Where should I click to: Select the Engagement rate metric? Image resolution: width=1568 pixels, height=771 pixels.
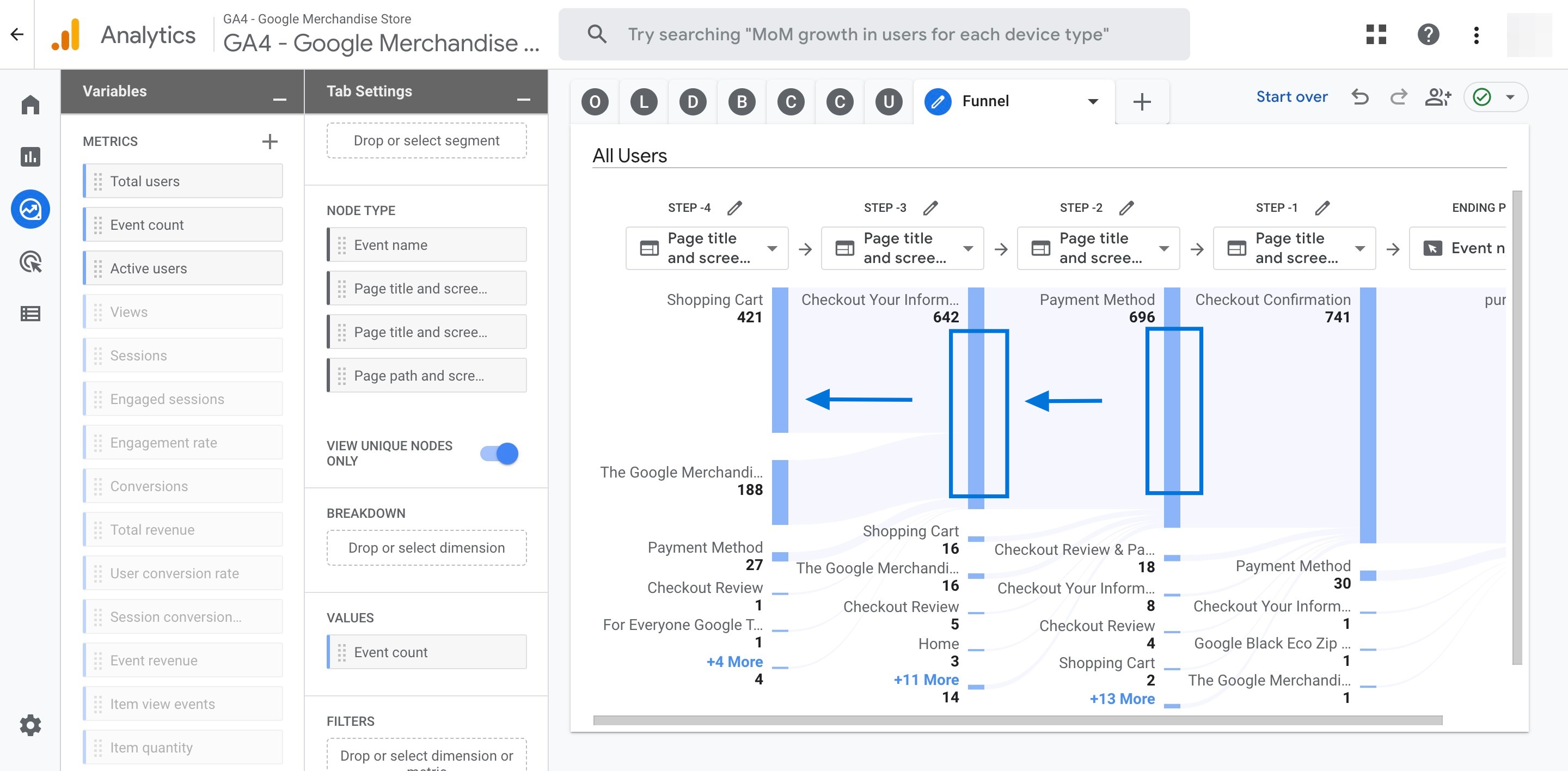[182, 442]
